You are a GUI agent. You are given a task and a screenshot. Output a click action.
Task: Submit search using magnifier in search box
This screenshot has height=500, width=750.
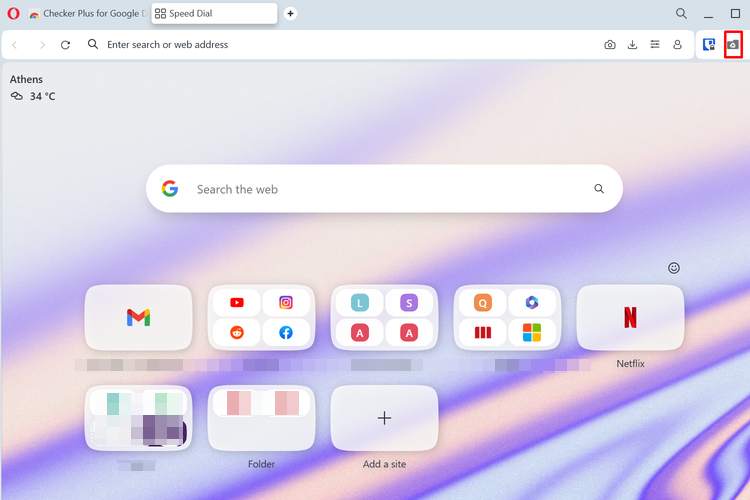pos(599,189)
